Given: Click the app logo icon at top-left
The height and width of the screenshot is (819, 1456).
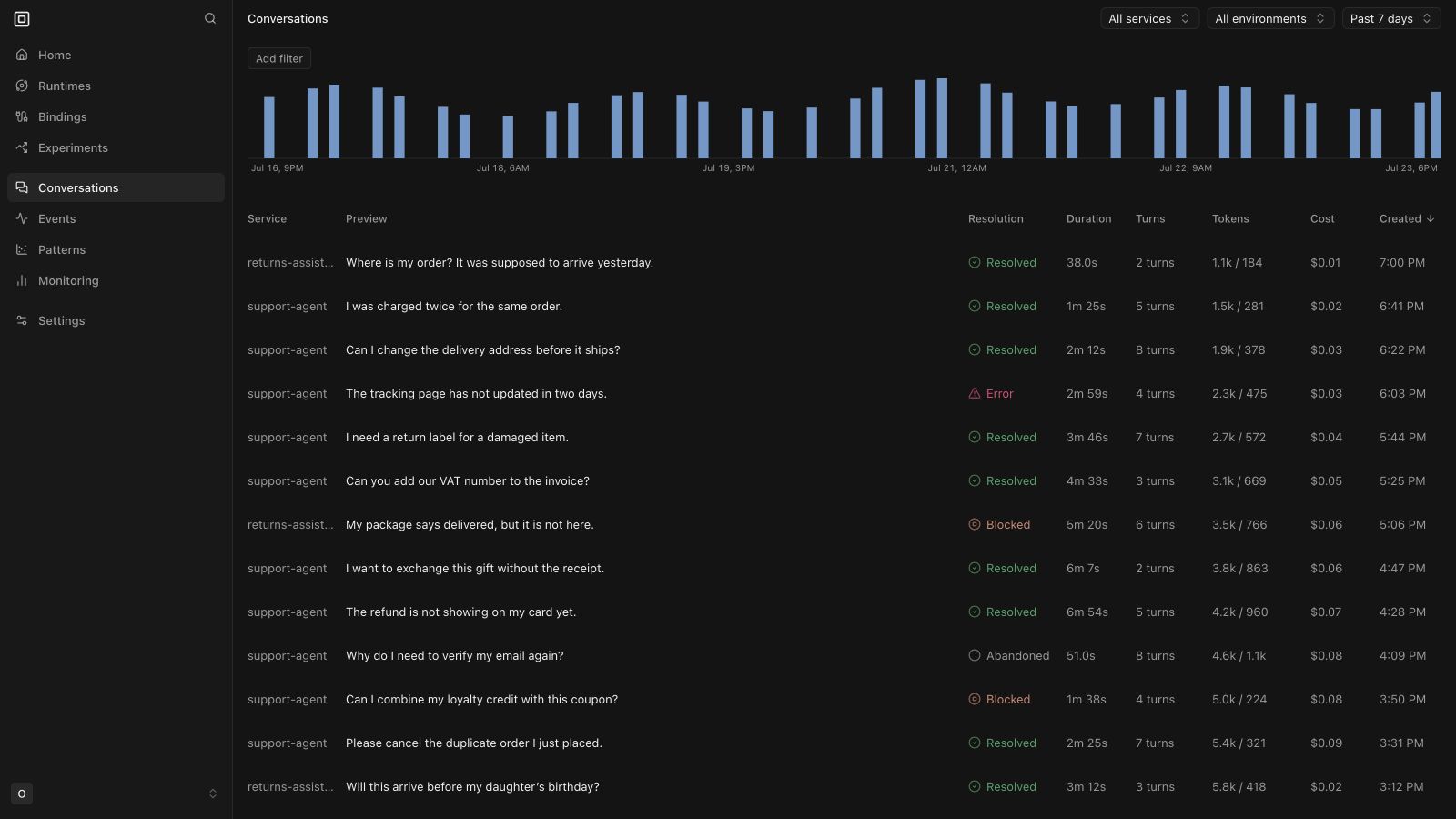Looking at the screenshot, I should click(22, 18).
